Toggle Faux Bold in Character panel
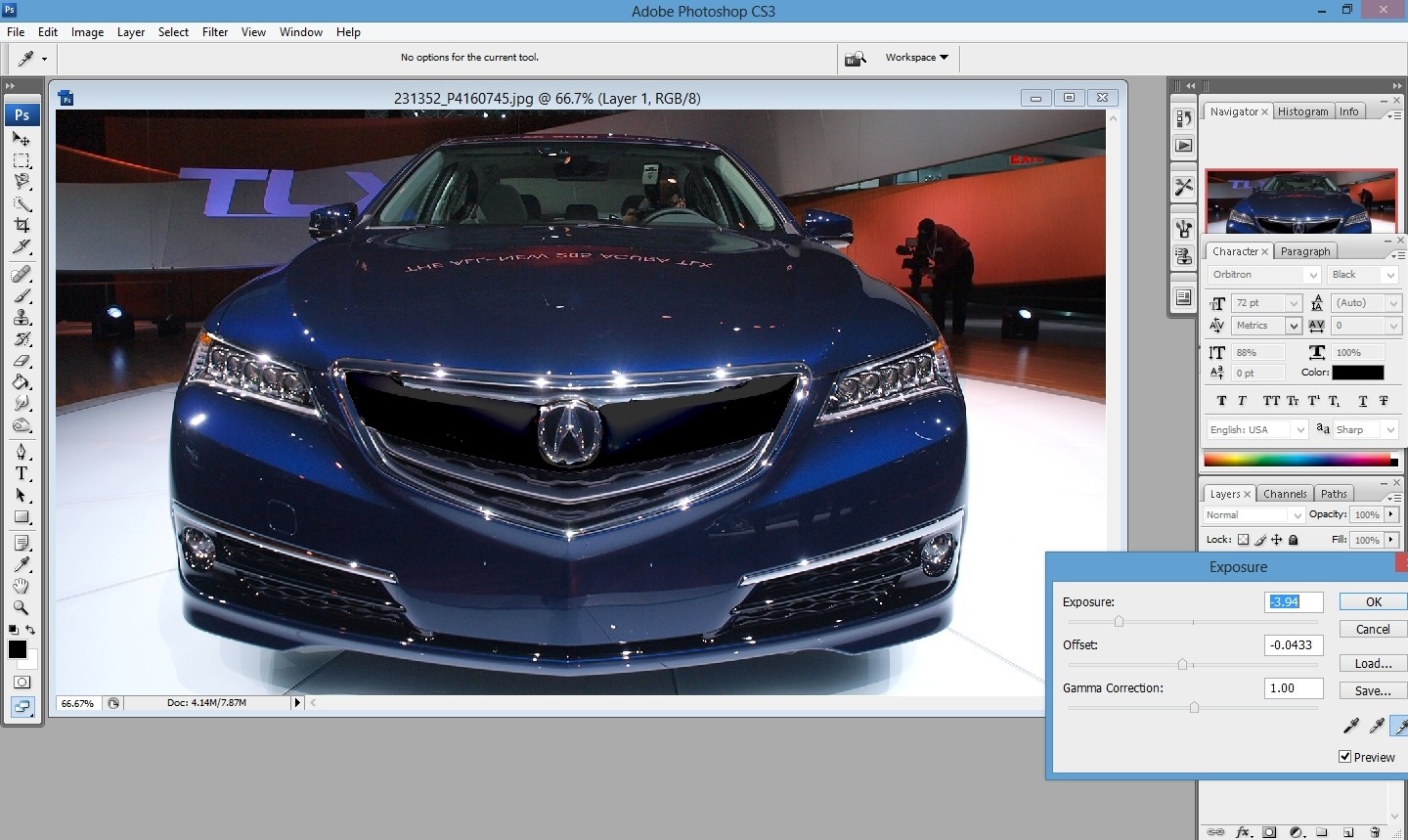Screen dimensions: 1408x840 pos(1221,401)
